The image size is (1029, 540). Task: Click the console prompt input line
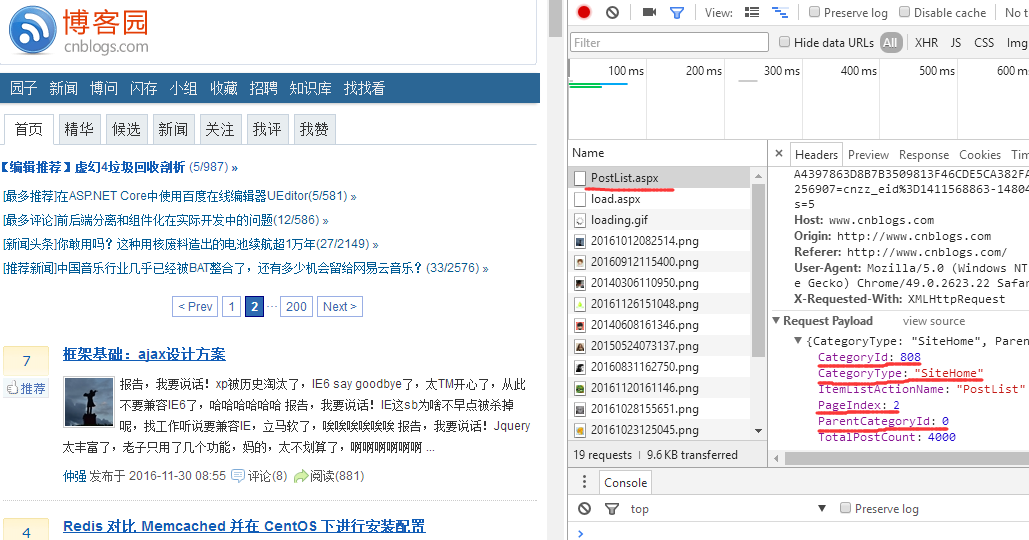click(x=804, y=533)
